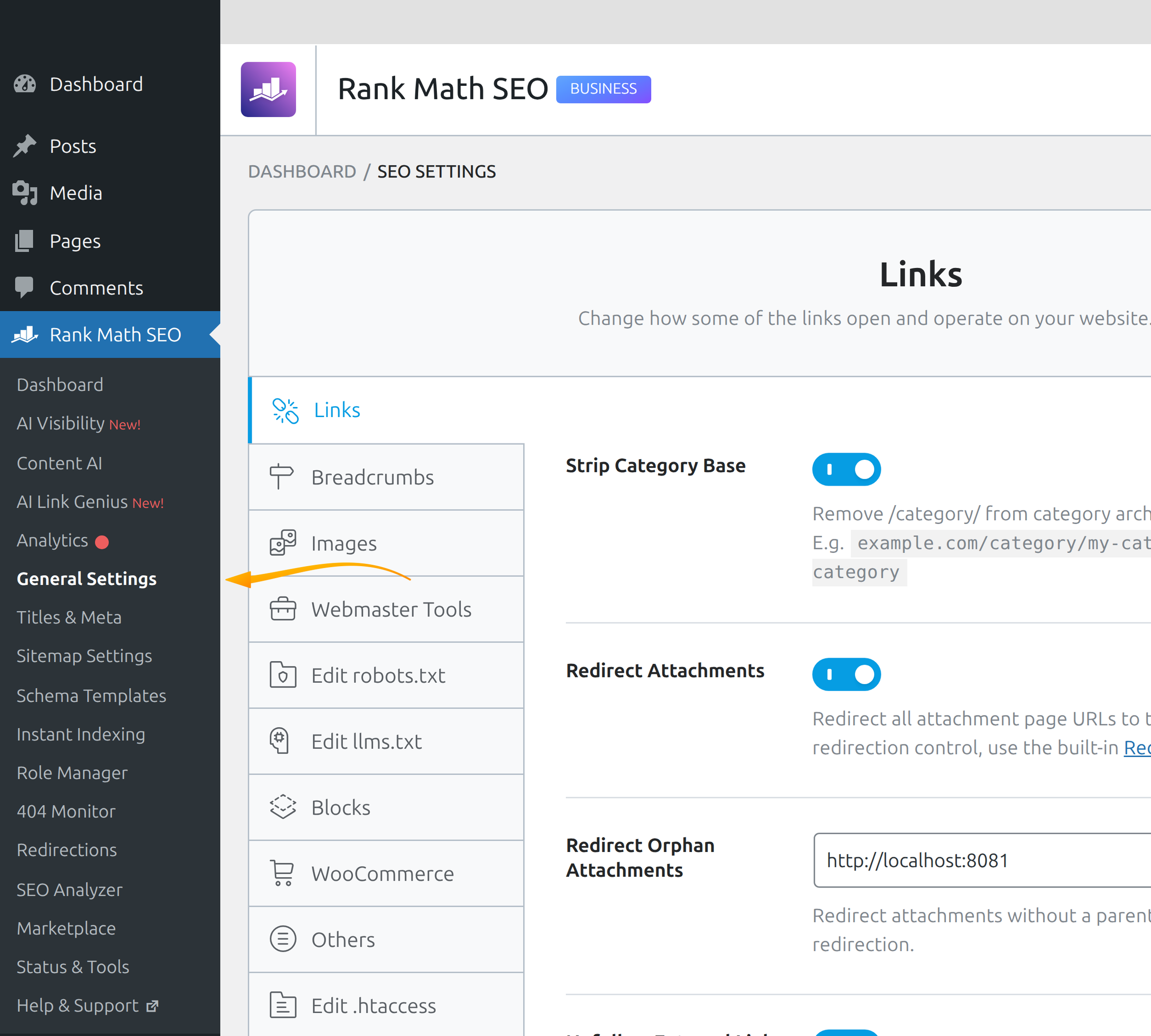
Task: Click the WooCommerce cart icon
Action: [282, 873]
